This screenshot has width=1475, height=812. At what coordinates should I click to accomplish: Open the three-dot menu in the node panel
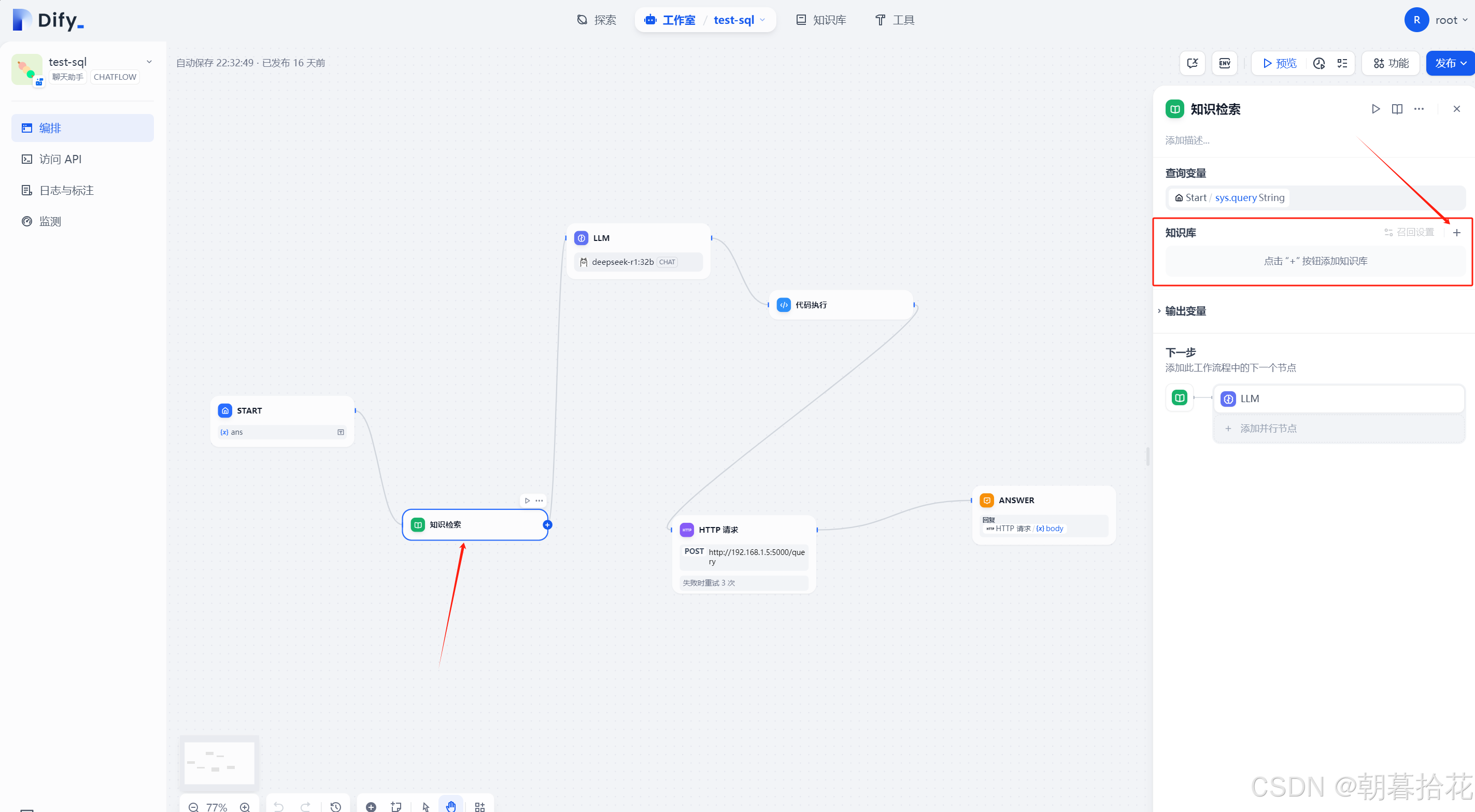point(1419,109)
